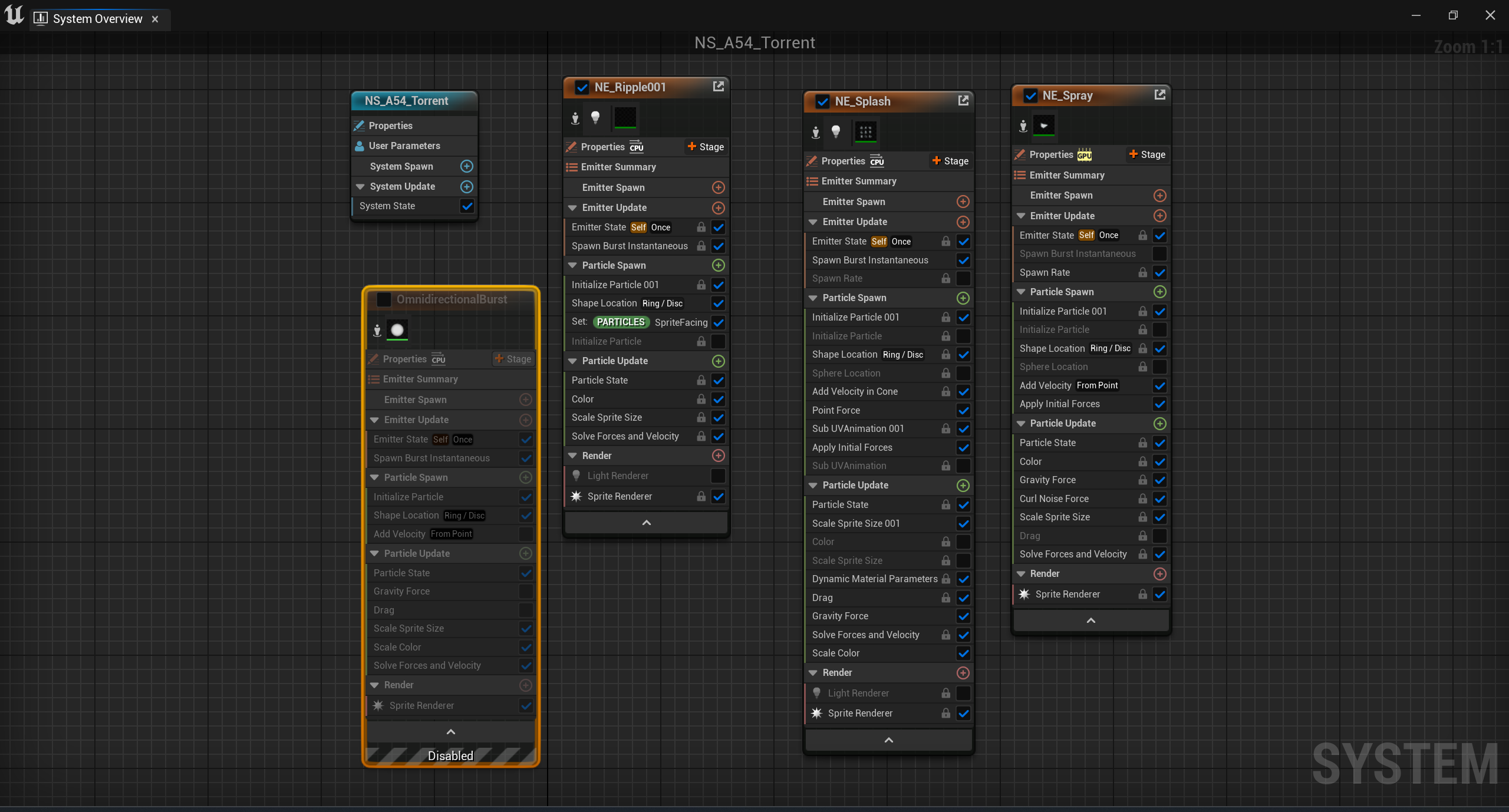
Task: Click NE_Spray renderer thumbnail
Action: click(x=1044, y=126)
